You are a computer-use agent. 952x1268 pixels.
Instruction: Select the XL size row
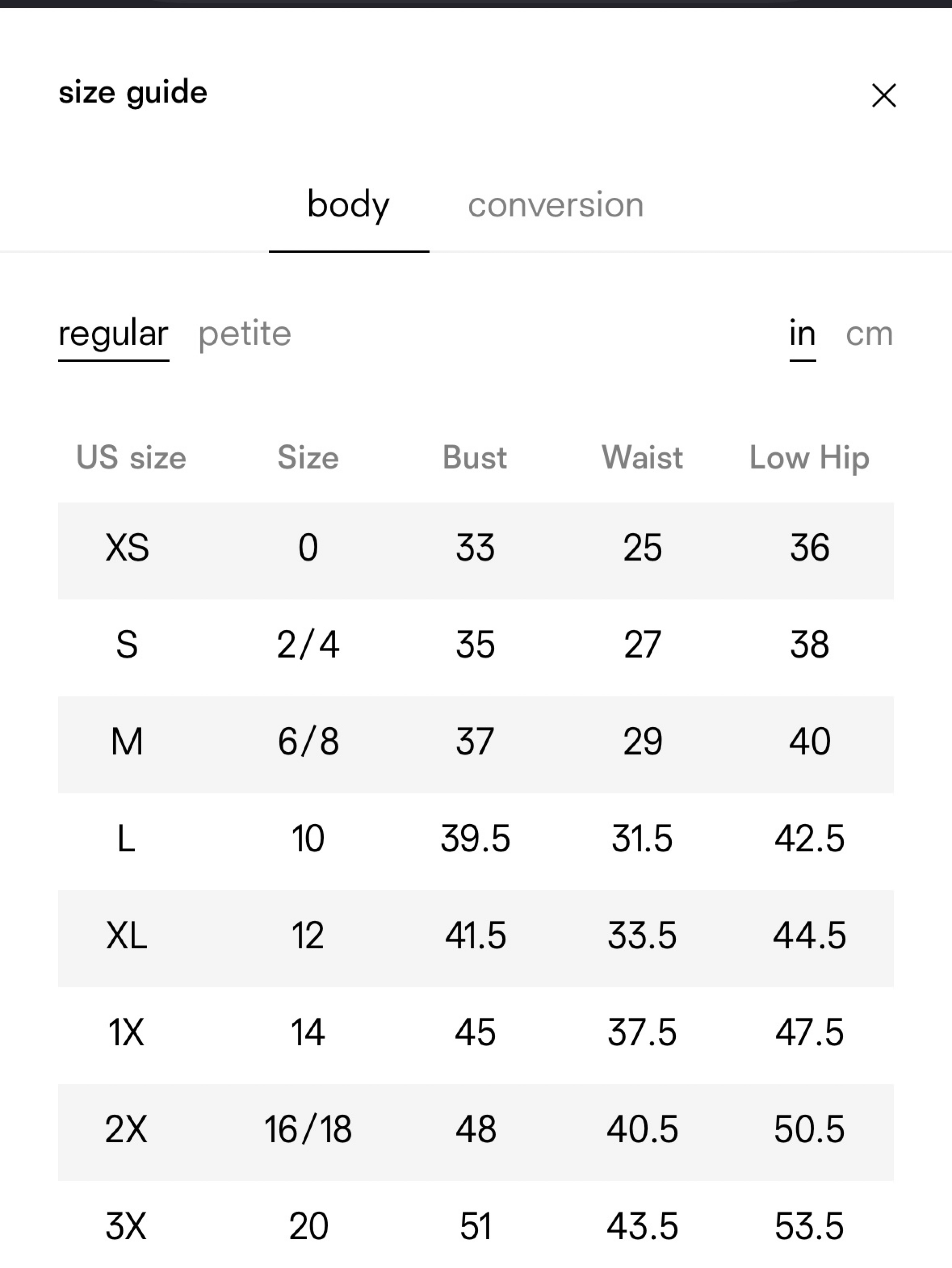[x=476, y=938]
